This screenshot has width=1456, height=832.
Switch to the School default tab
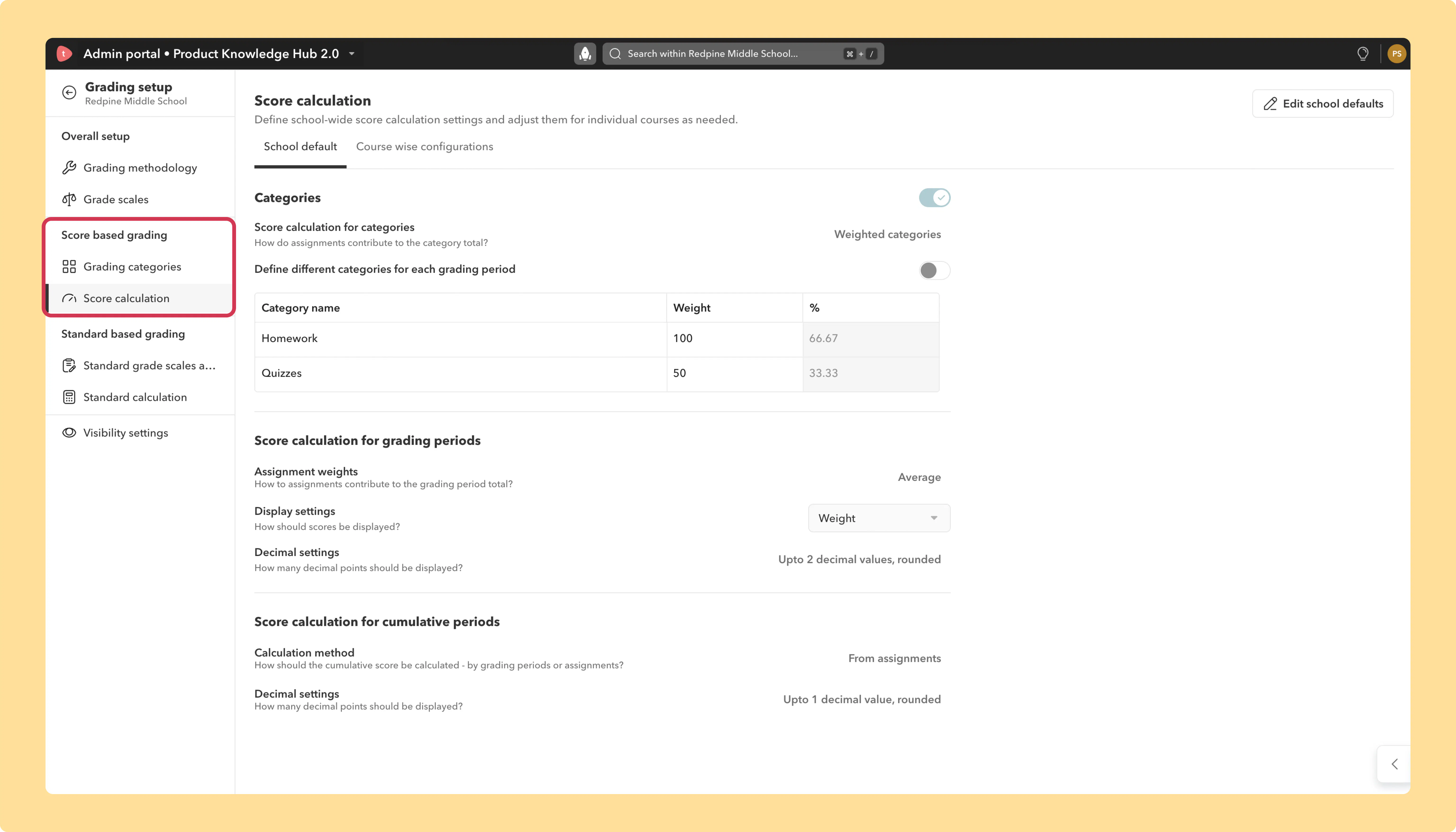[x=300, y=147]
